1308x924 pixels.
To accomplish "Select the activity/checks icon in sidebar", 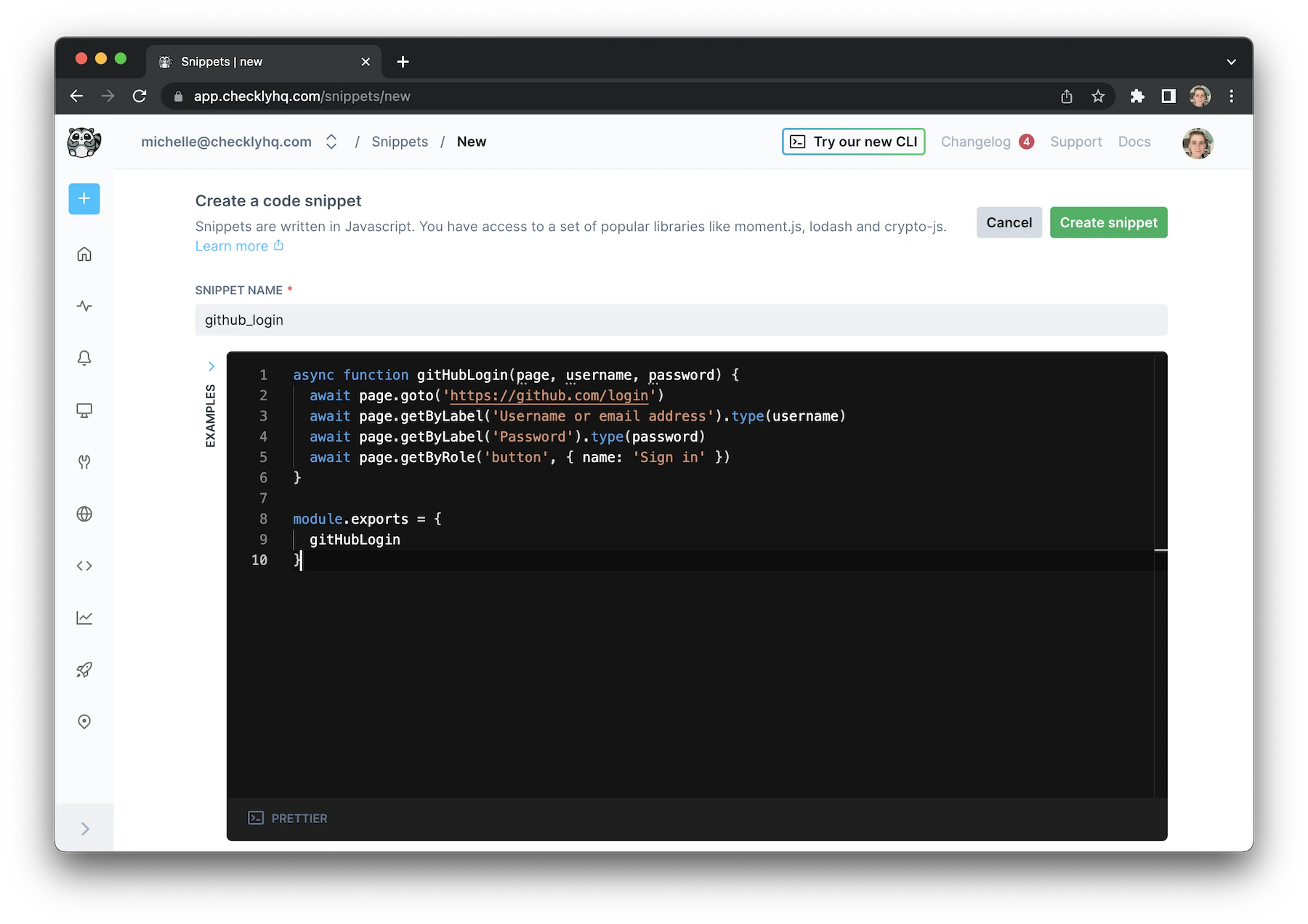I will [x=84, y=306].
